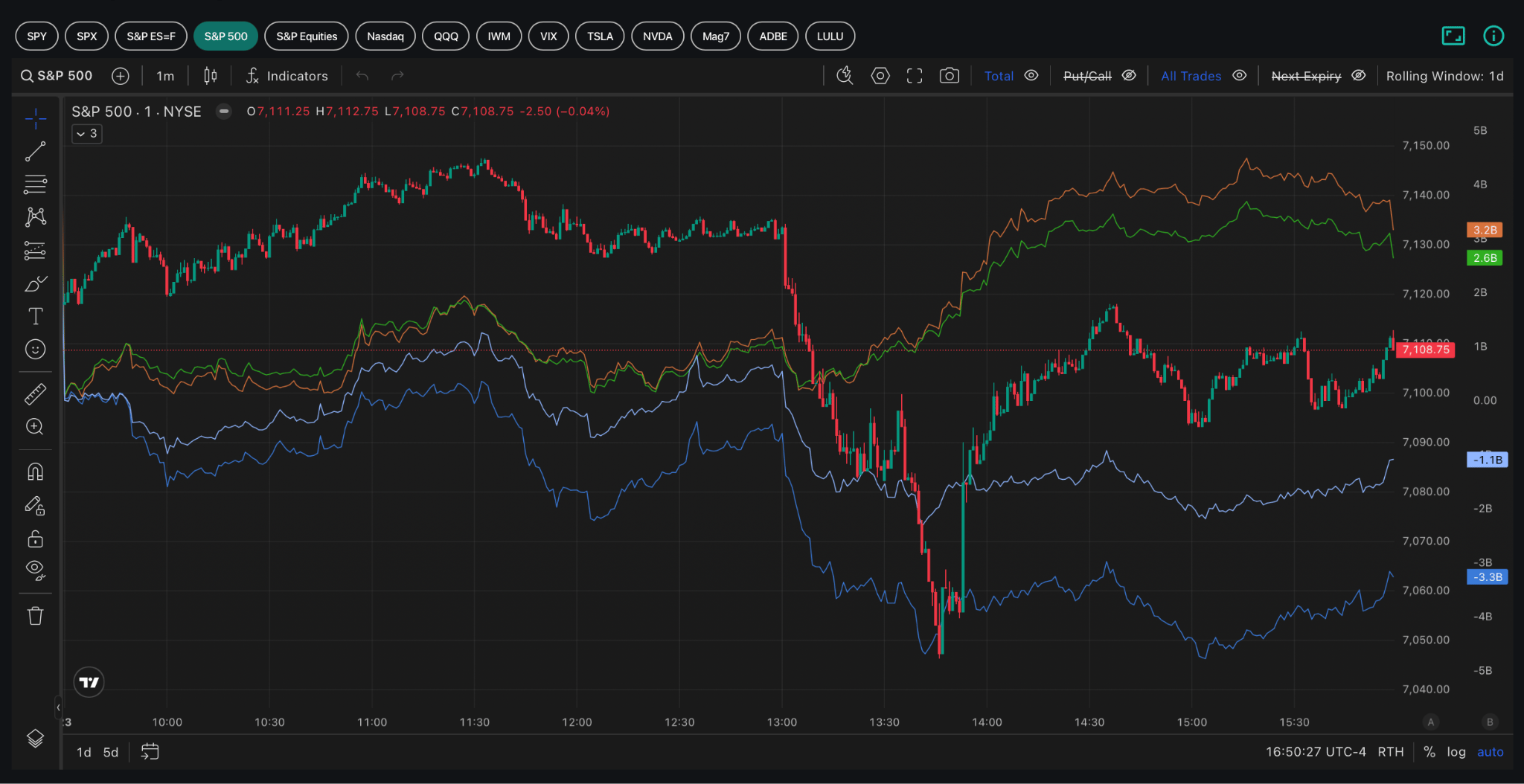Enable magnet mode icon
The image size is (1524, 784).
35,472
